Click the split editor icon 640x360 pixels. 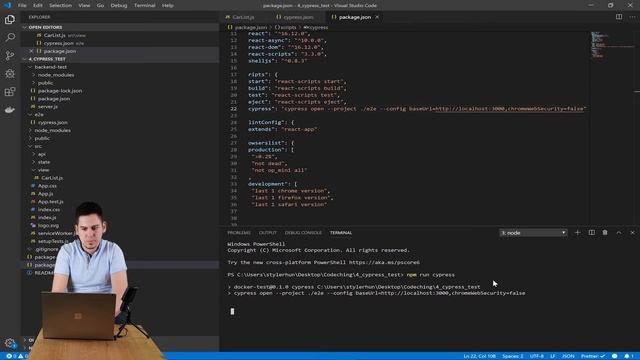(619, 17)
